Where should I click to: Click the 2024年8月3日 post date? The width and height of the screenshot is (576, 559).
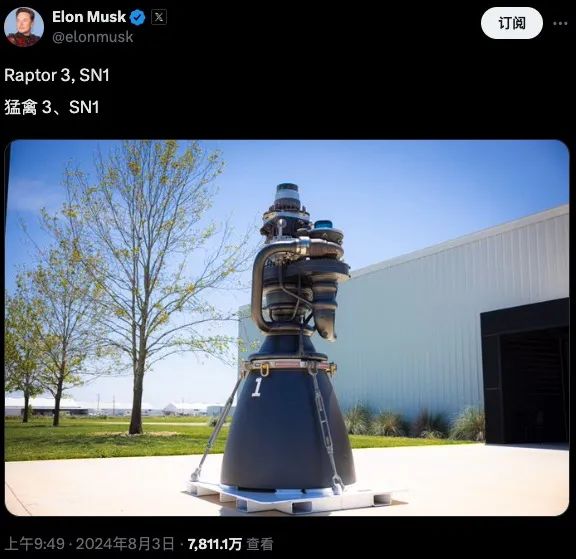point(125,544)
